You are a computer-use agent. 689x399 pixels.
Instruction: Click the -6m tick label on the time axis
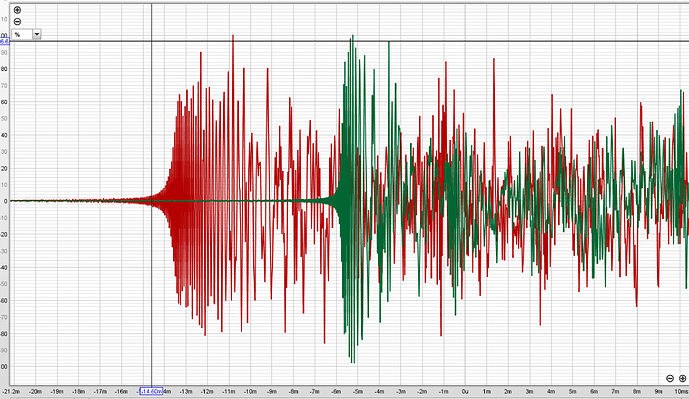pyautogui.click(x=337, y=392)
